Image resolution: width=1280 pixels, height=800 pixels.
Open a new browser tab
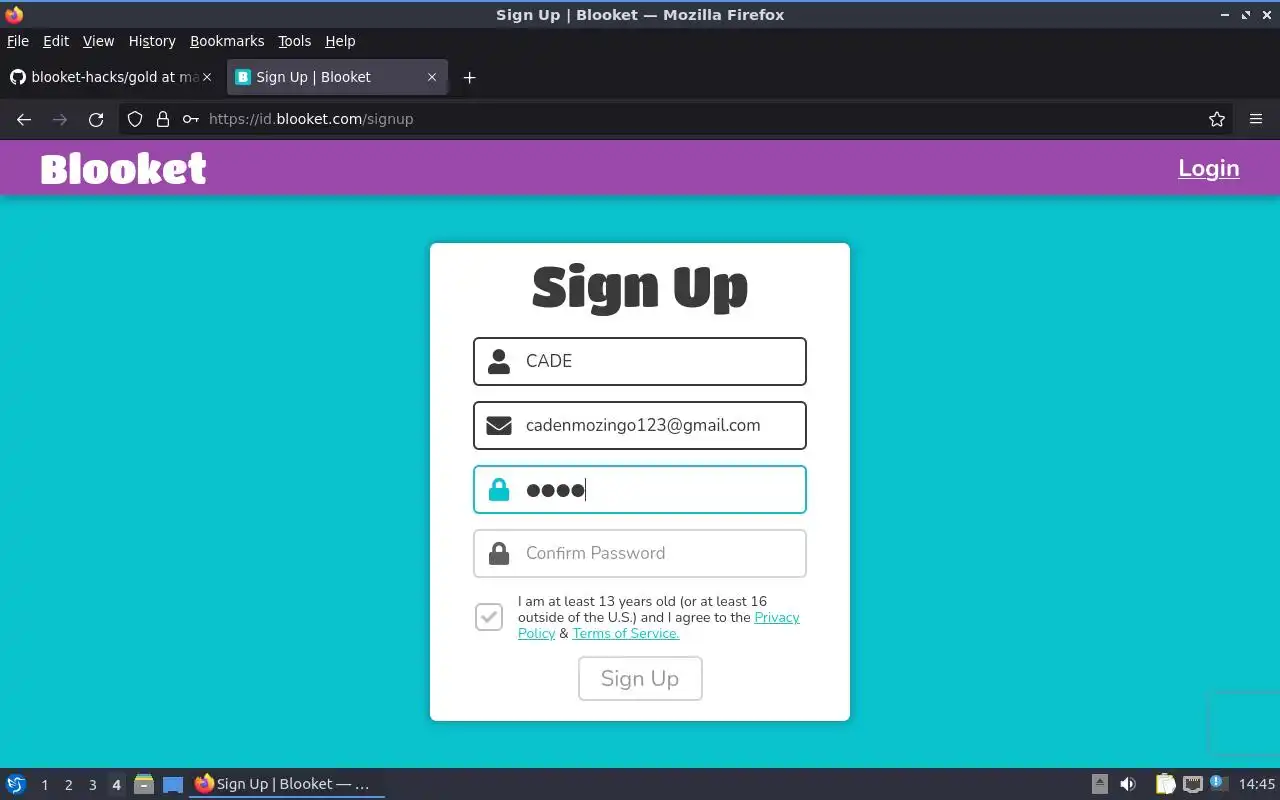pos(469,77)
